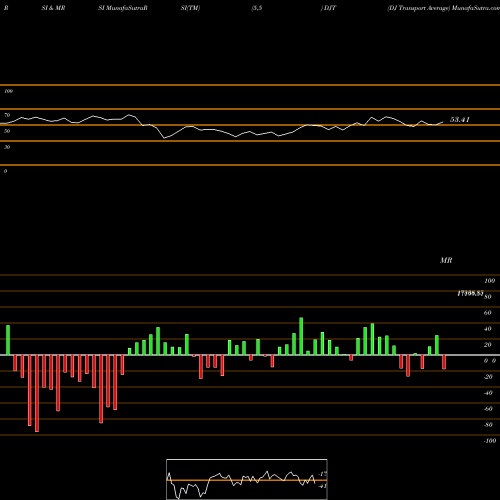Click the 'SI & MR' header text
This screenshot has height=500, width=500.
(53, 8)
